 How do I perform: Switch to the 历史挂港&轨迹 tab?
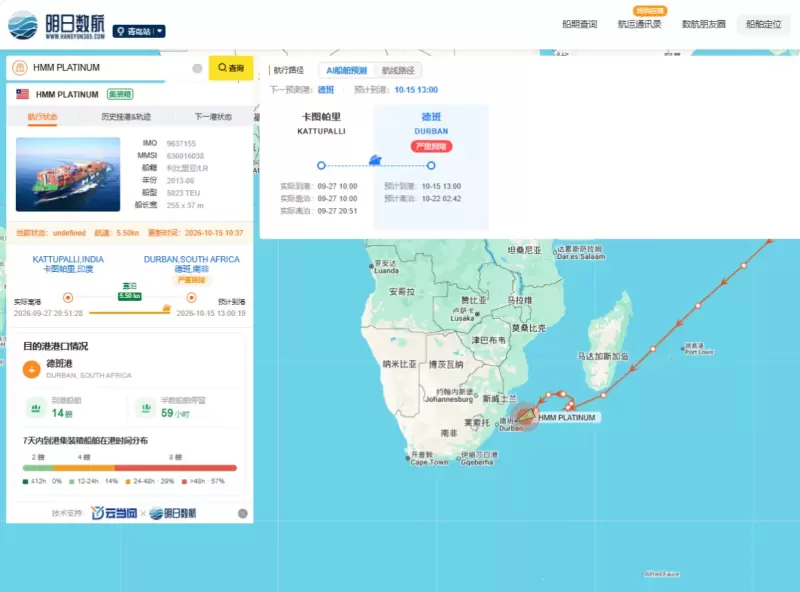(126, 117)
